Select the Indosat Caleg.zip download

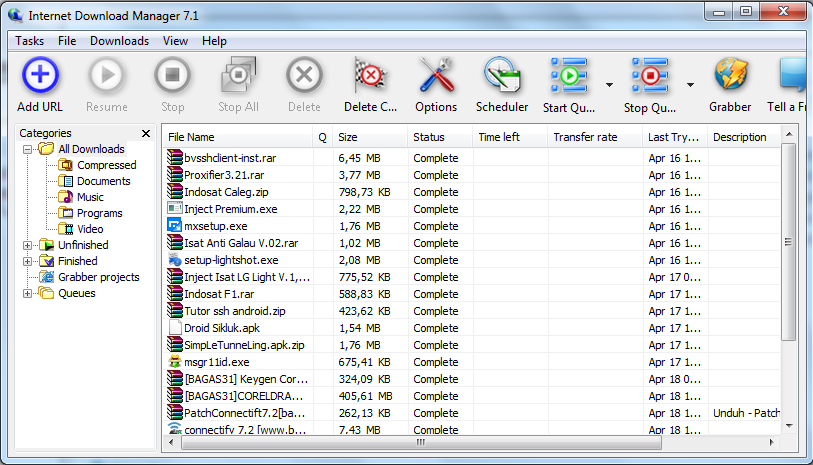click(x=471, y=192)
